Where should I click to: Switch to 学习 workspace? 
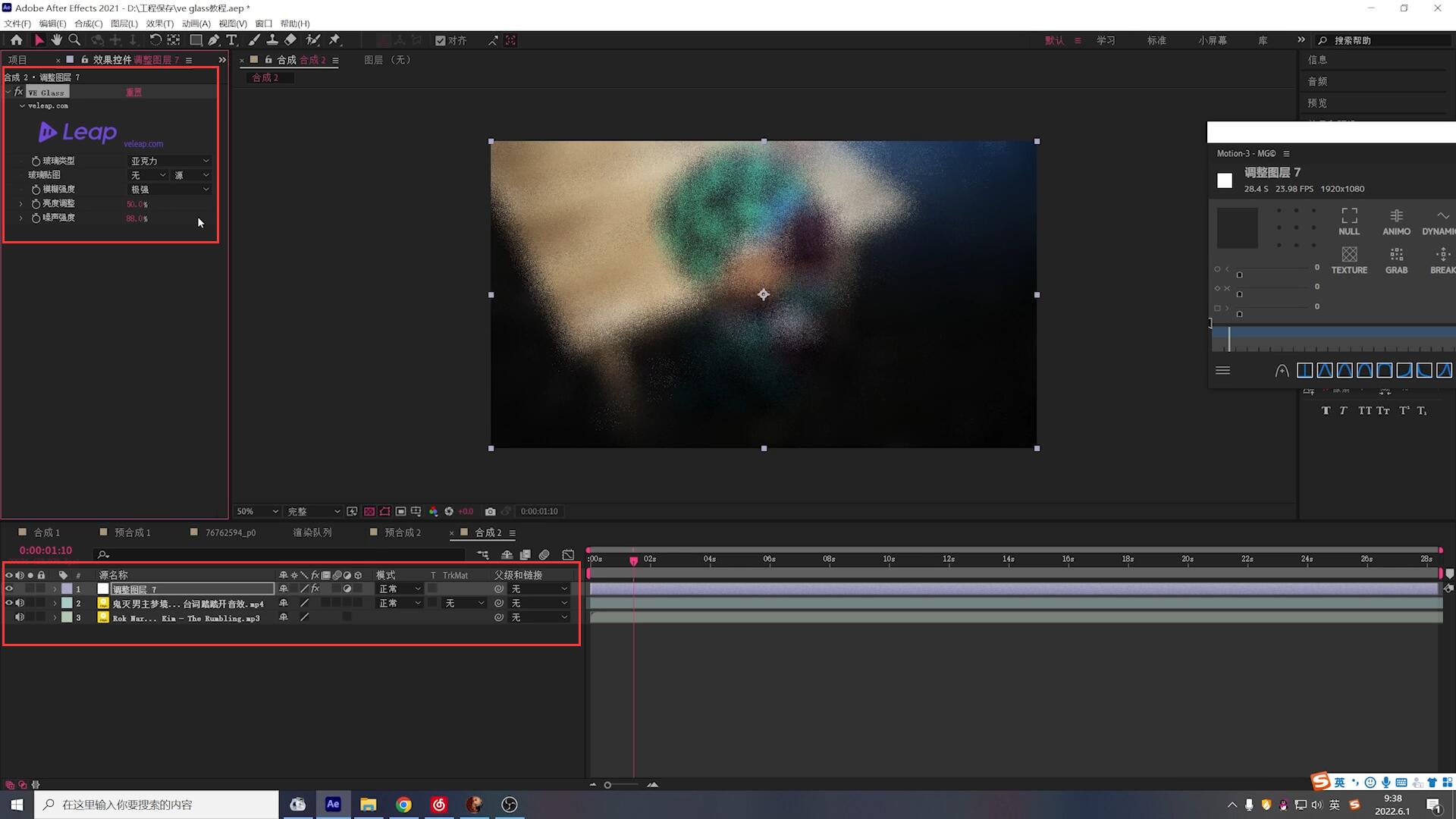tap(1106, 41)
